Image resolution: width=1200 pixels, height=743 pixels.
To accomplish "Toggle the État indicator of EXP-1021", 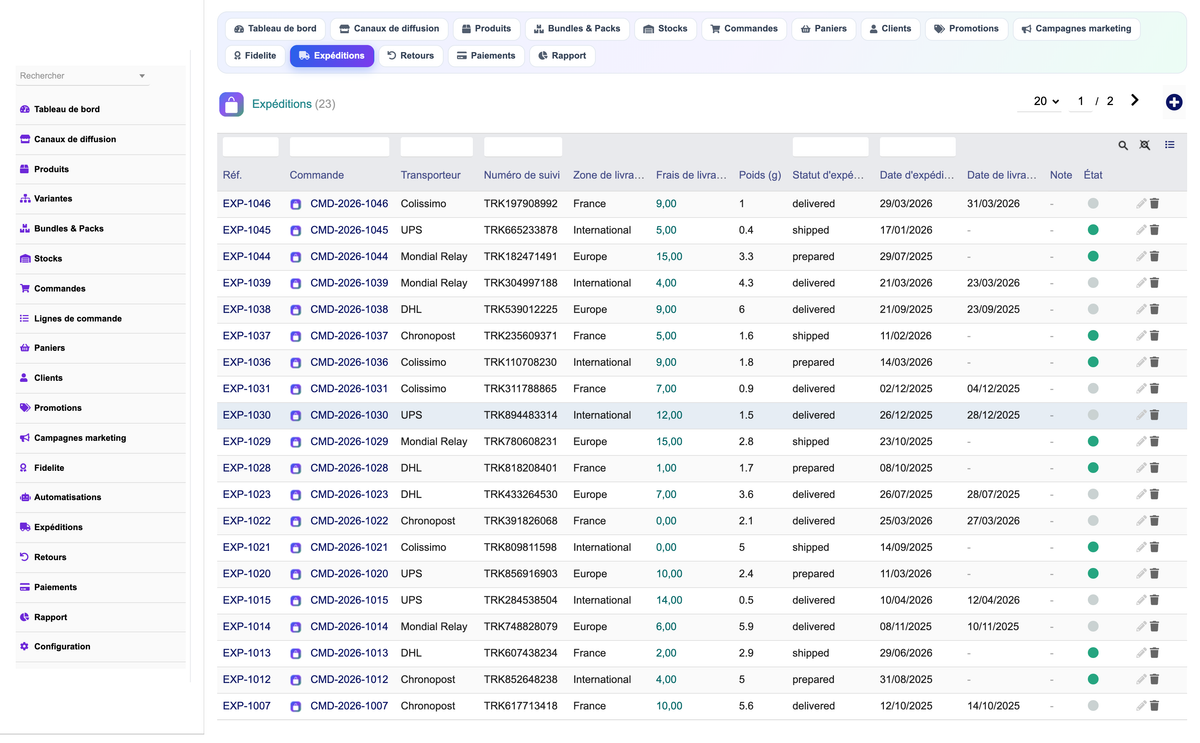I will 1093,547.
